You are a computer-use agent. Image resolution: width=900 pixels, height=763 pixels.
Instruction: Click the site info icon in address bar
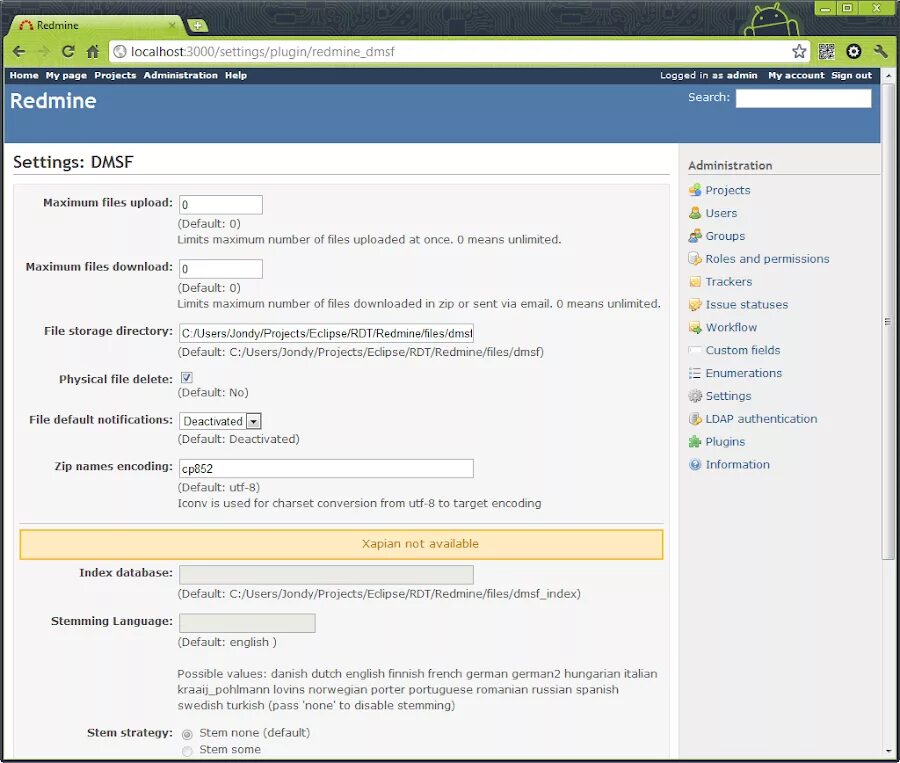[119, 52]
